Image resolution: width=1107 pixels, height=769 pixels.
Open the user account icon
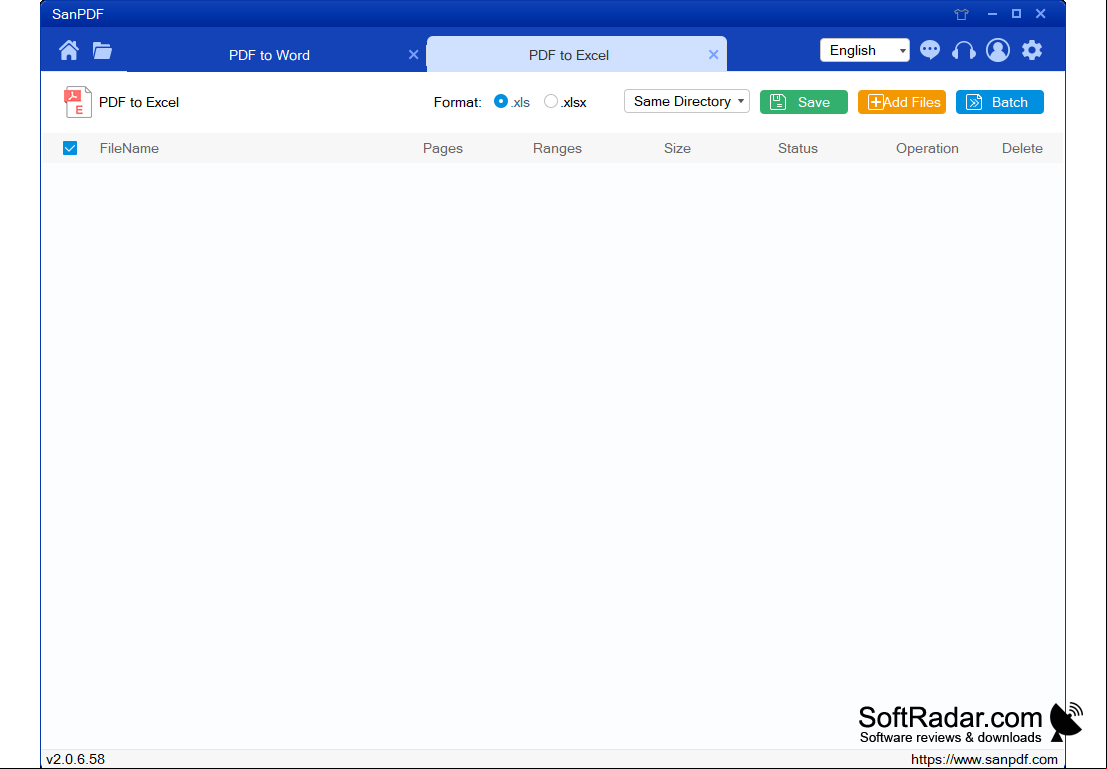coord(998,50)
